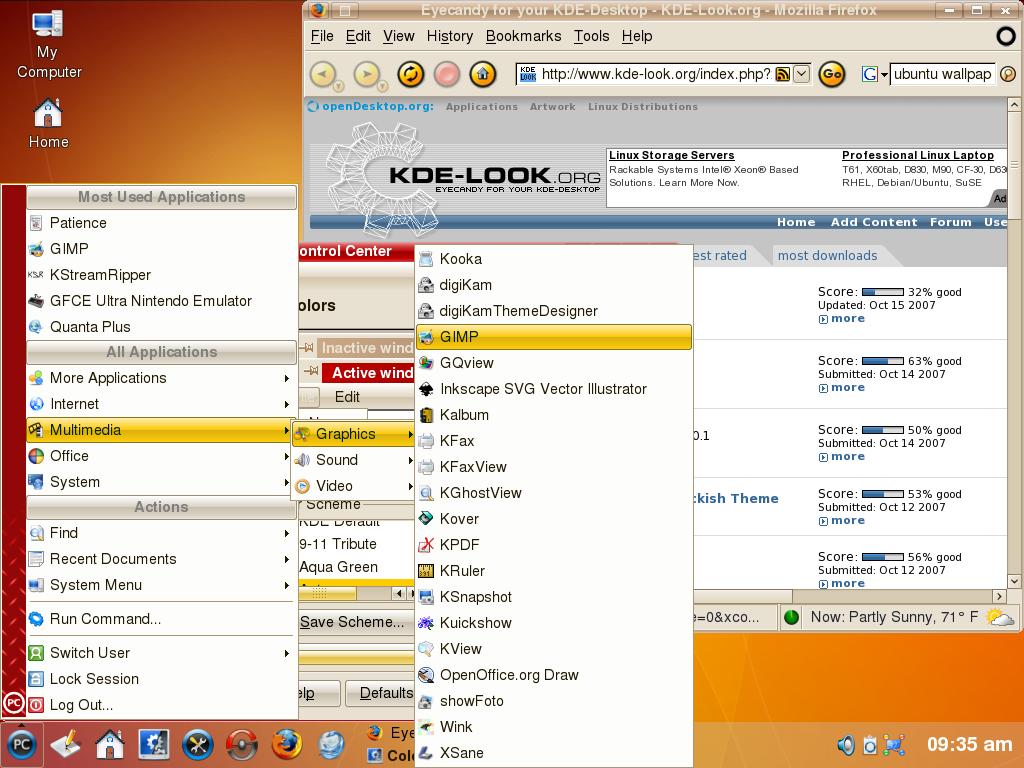Viewport: 1024px width, 768px height.
Task: Launch Quanta Plus from the start menu
Action: click(x=161, y=327)
